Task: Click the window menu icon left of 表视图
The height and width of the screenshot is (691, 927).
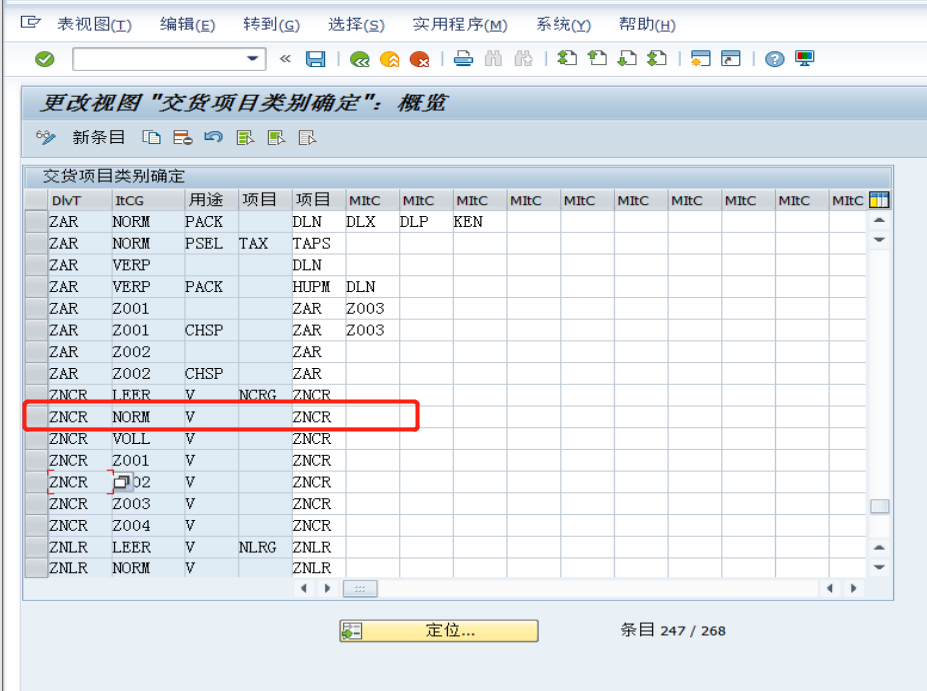Action: pyautogui.click(x=30, y=22)
